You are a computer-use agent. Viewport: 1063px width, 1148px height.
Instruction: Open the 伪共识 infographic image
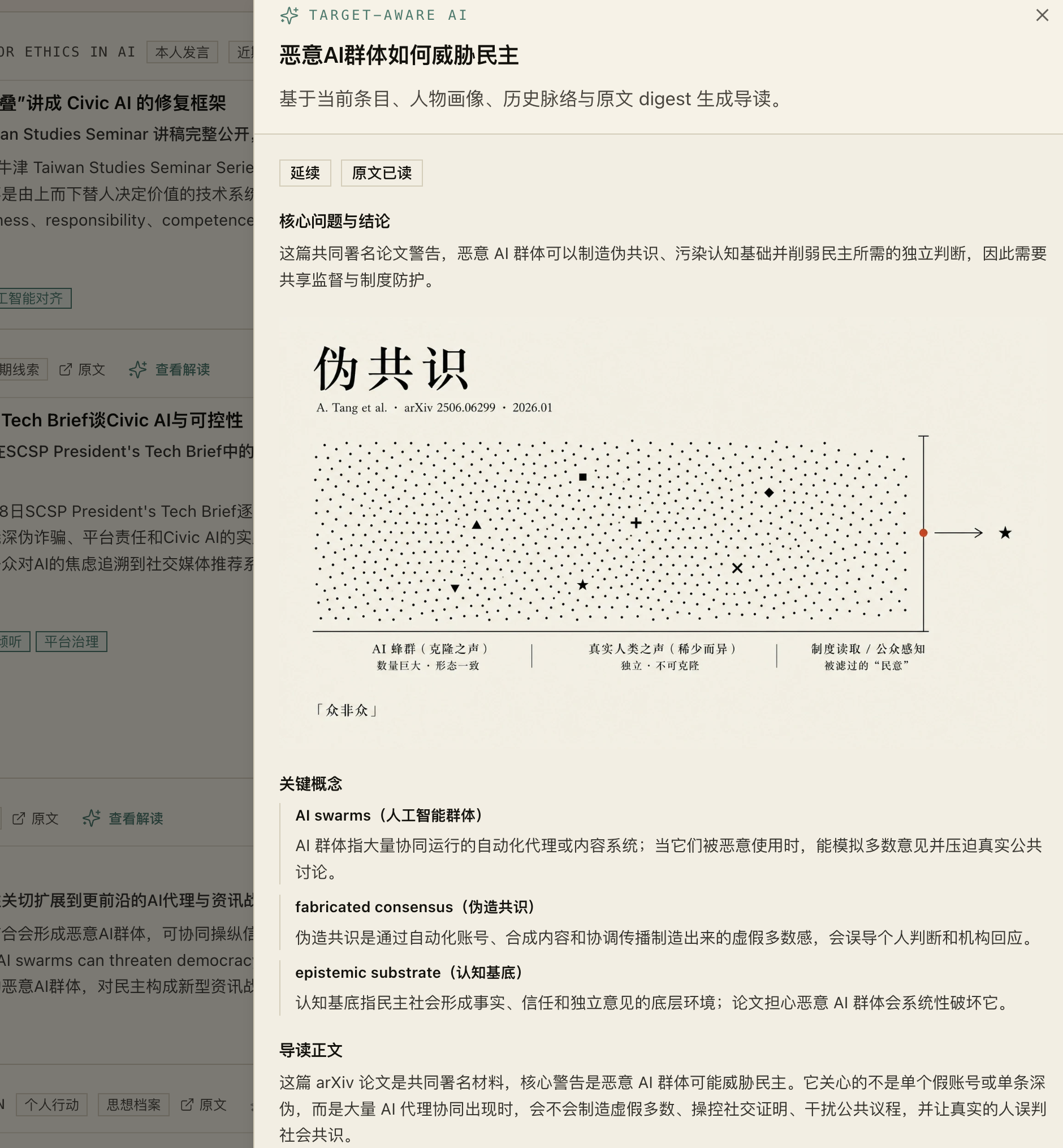click(663, 532)
